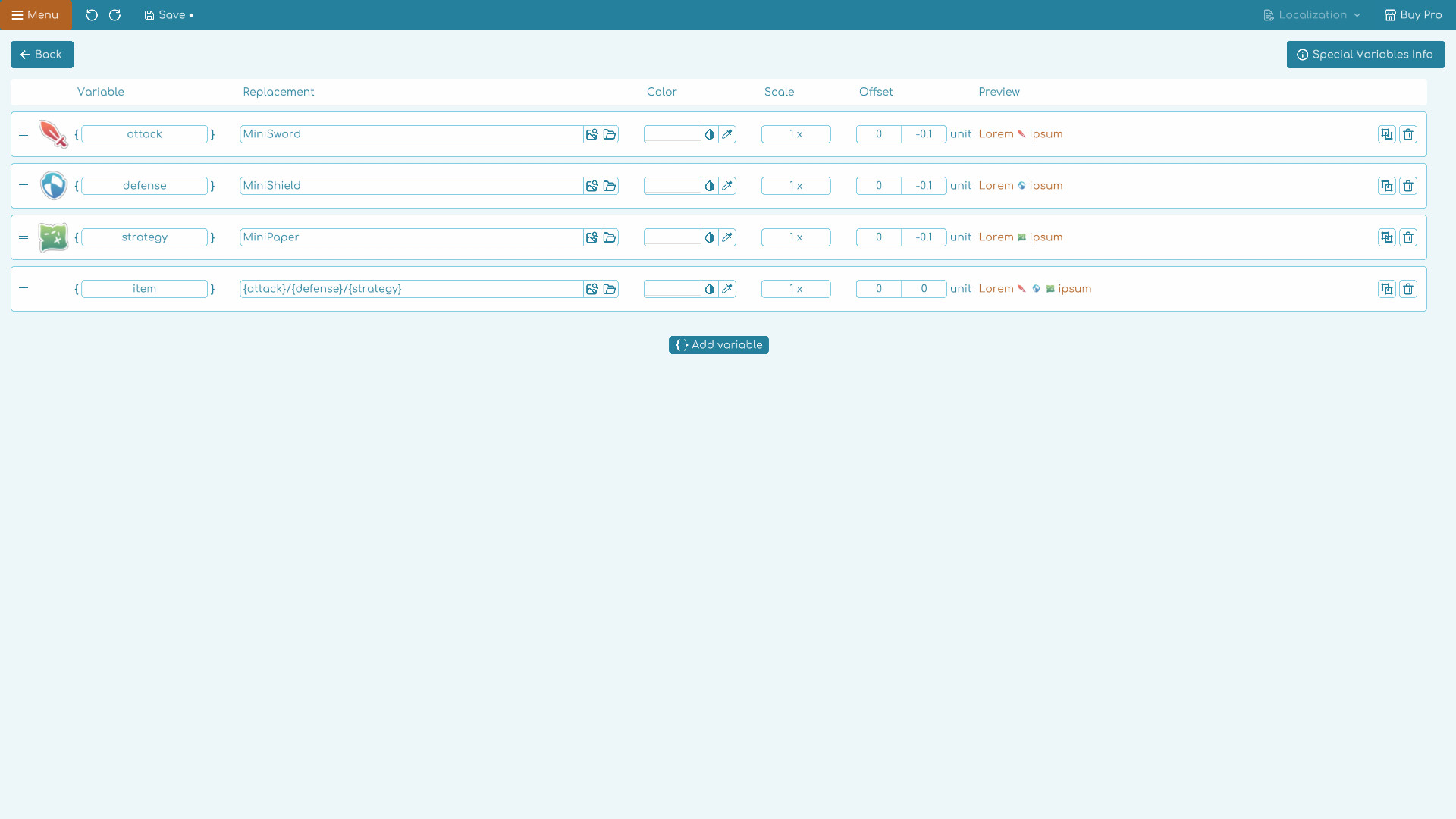Delete the item variable with trash icon

(1408, 288)
